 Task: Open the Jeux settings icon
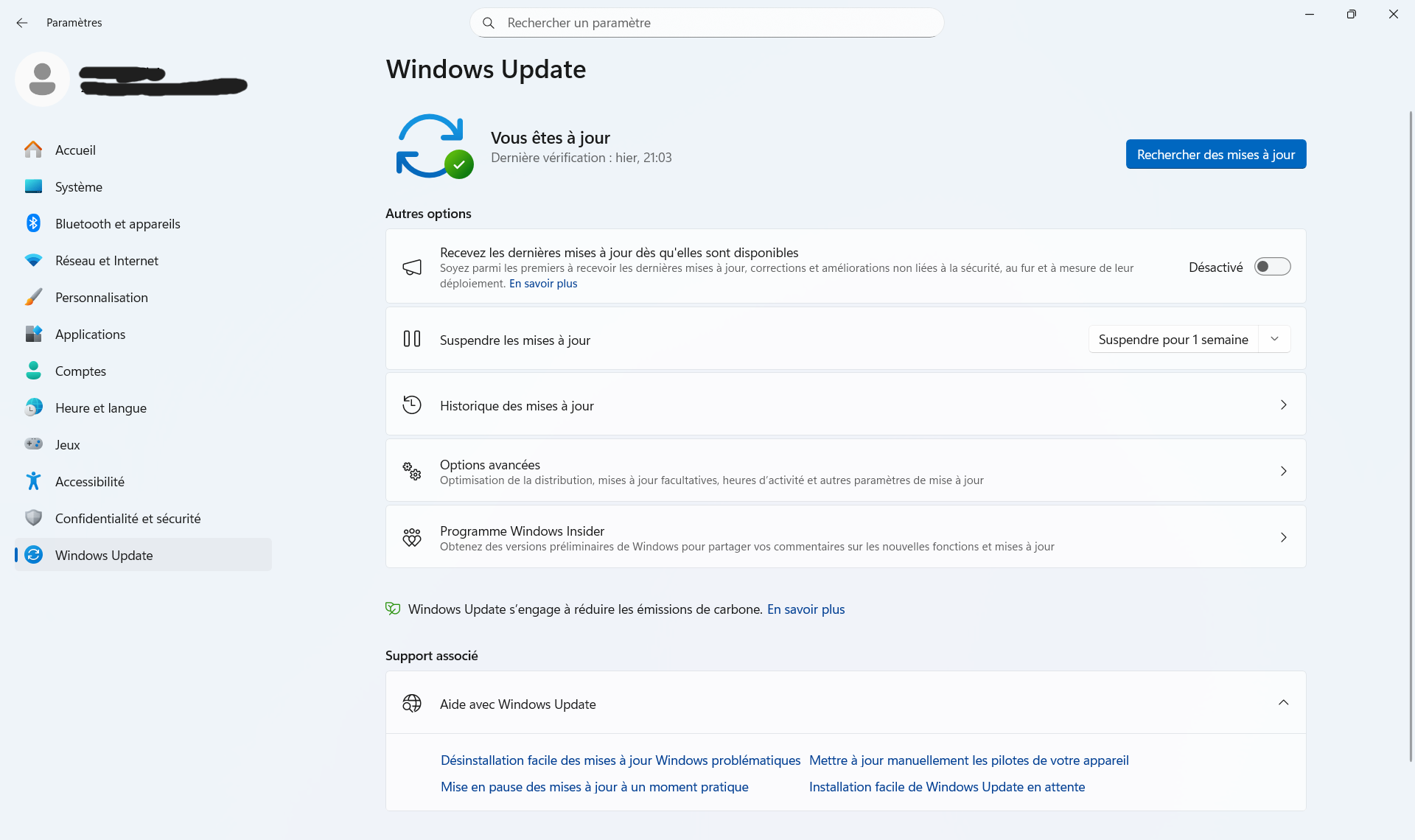33,444
